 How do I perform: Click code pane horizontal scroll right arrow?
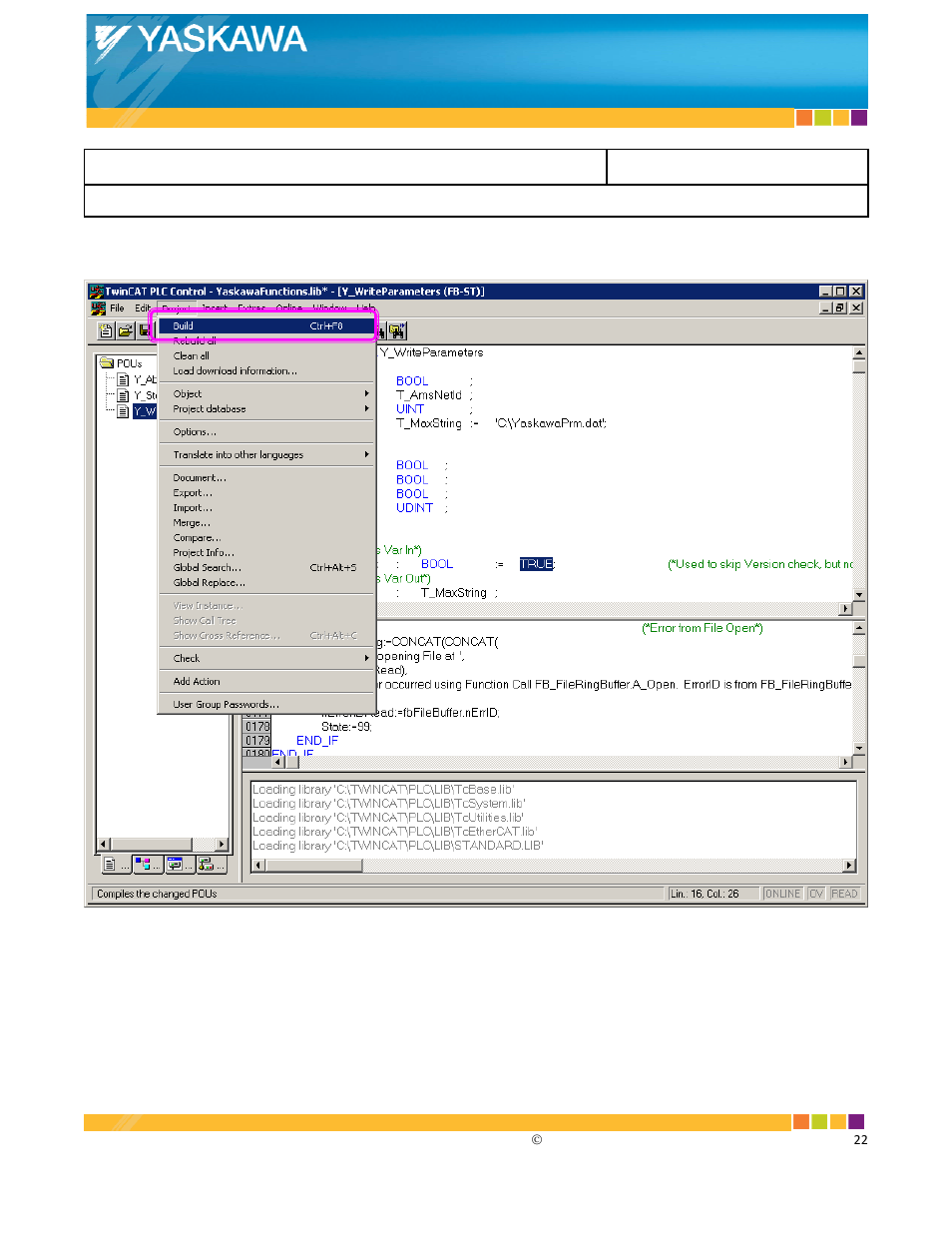pos(846,762)
